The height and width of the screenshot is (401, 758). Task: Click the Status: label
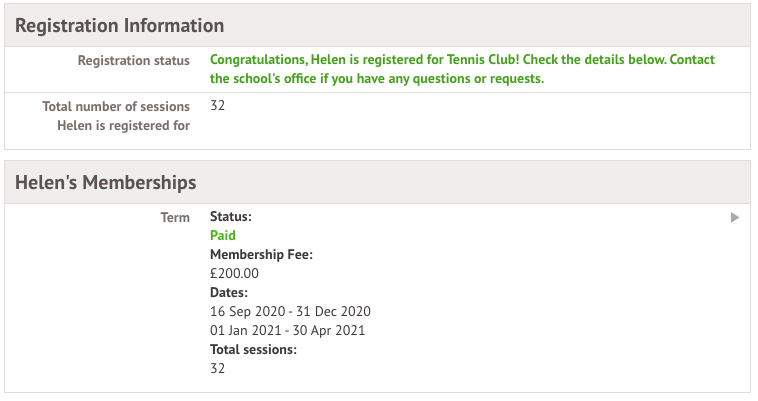coord(231,217)
